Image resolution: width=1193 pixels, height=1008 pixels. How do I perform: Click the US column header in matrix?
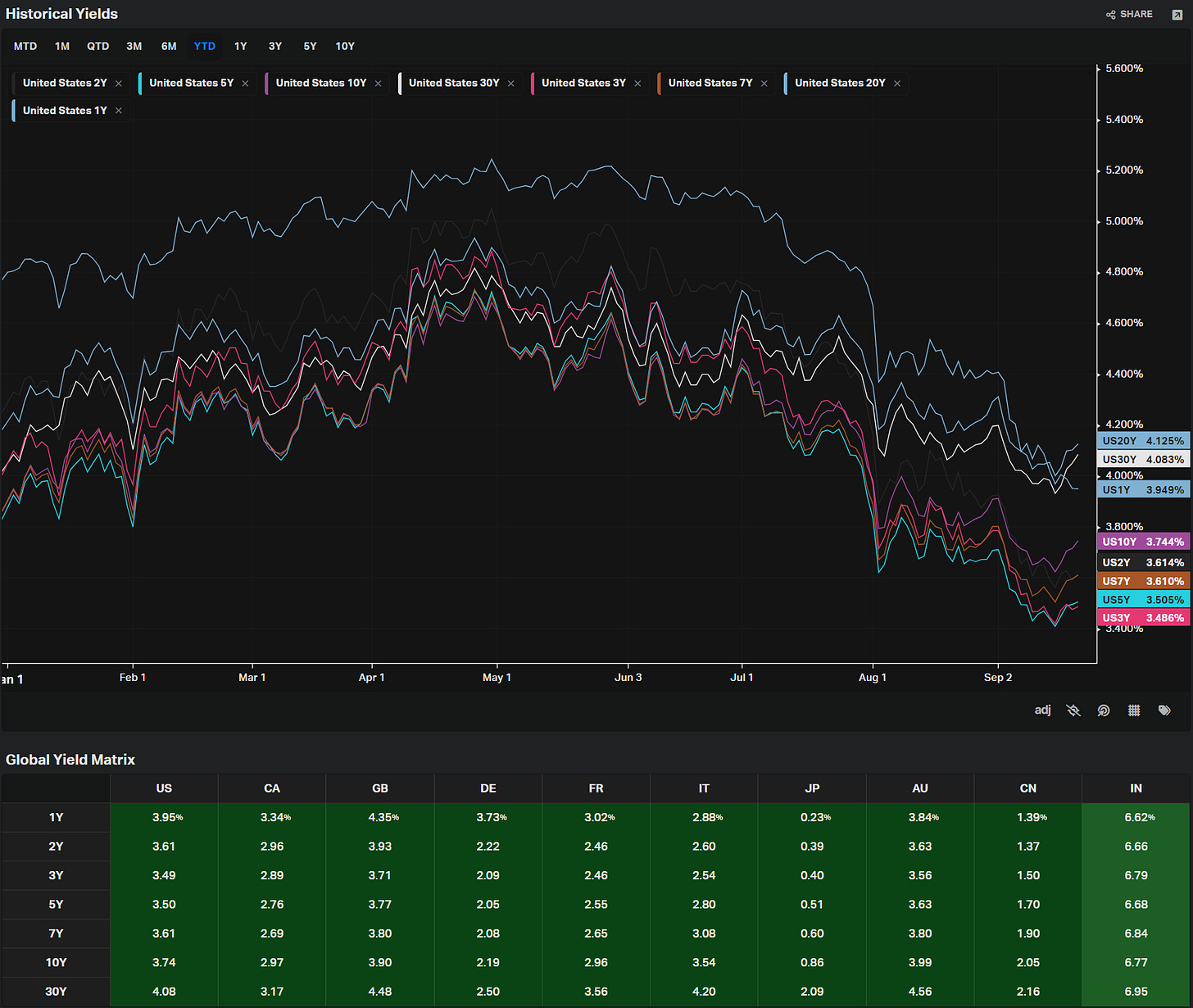[x=164, y=788]
